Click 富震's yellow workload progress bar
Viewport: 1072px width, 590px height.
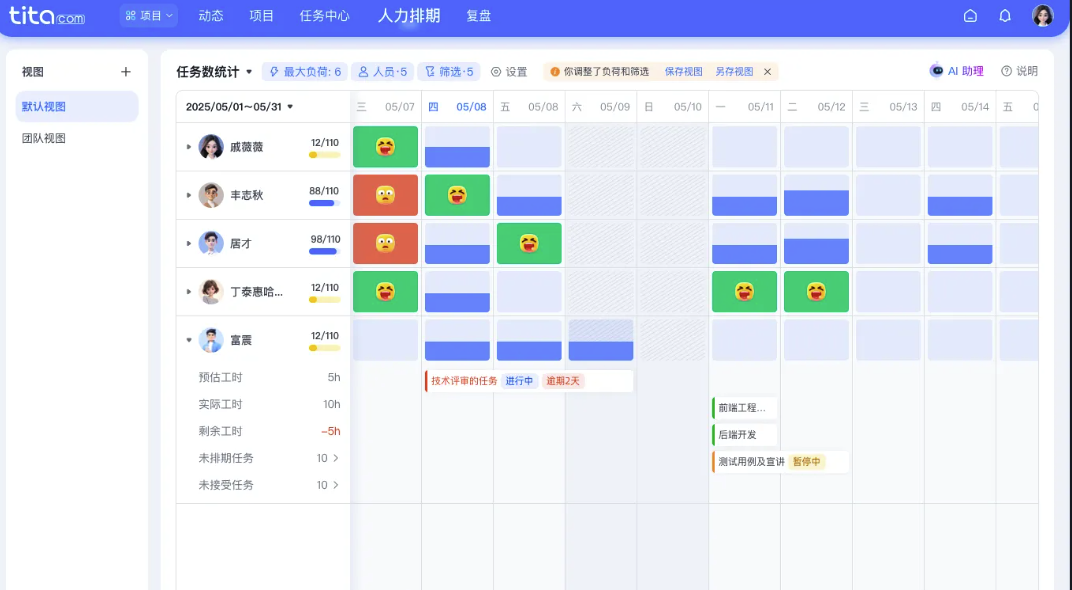point(324,348)
